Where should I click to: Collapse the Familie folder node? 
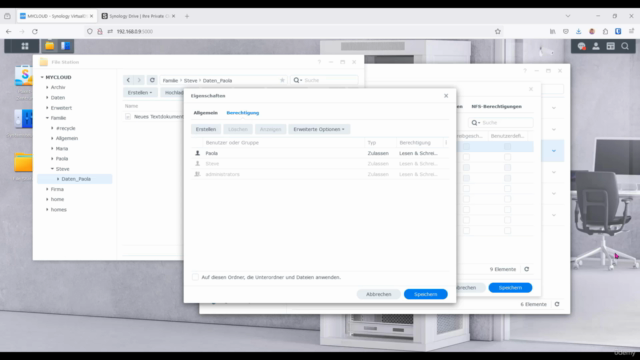[x=47, y=118]
